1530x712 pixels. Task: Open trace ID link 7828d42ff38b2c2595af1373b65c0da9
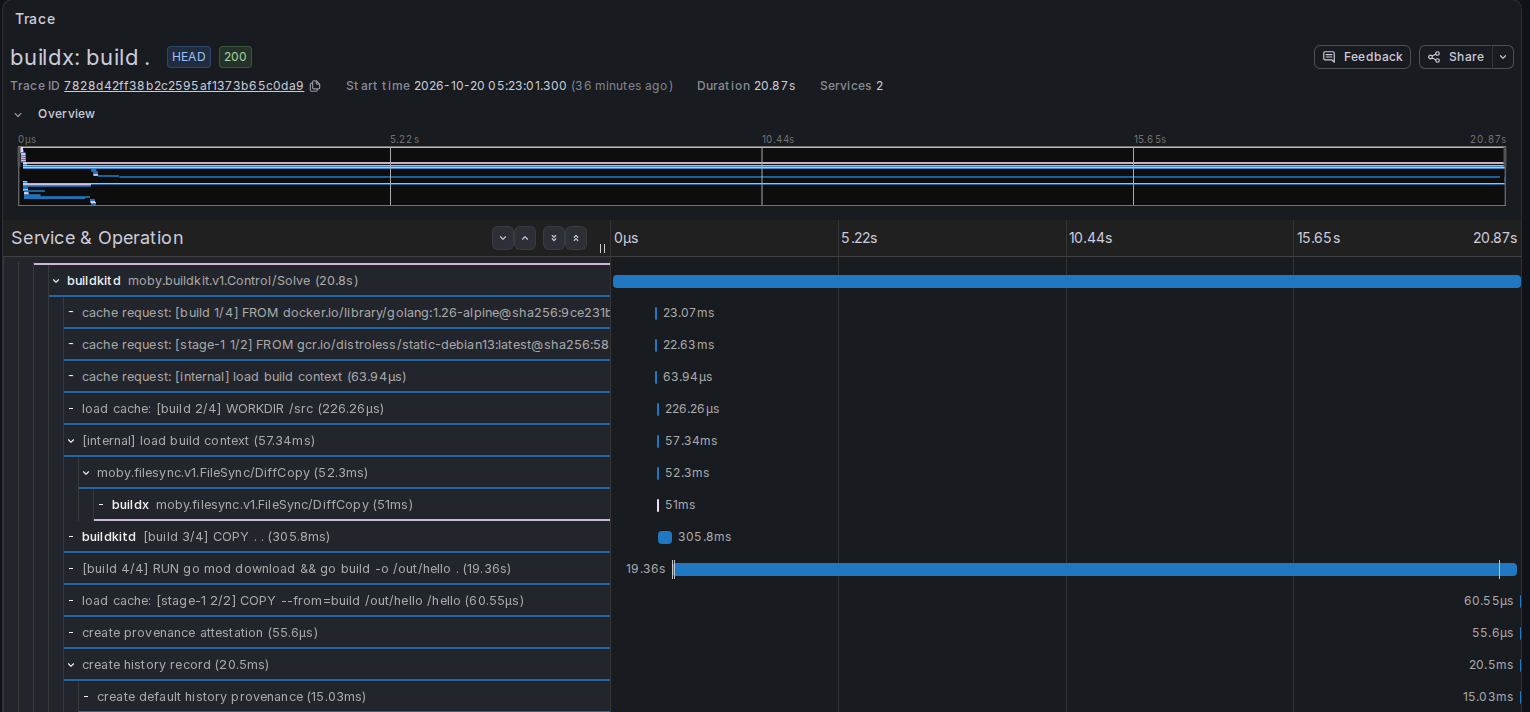(x=184, y=86)
